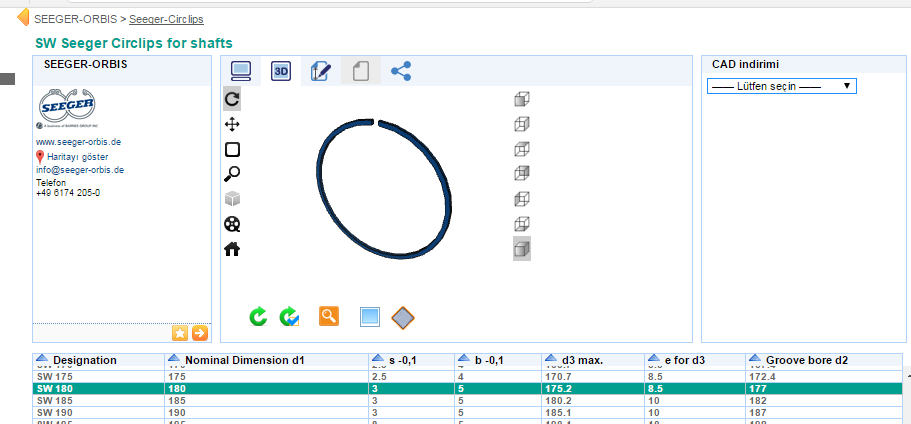Image resolution: width=911 pixels, height=424 pixels.
Task: Select the SW 190 table row
Action: [x=467, y=412]
